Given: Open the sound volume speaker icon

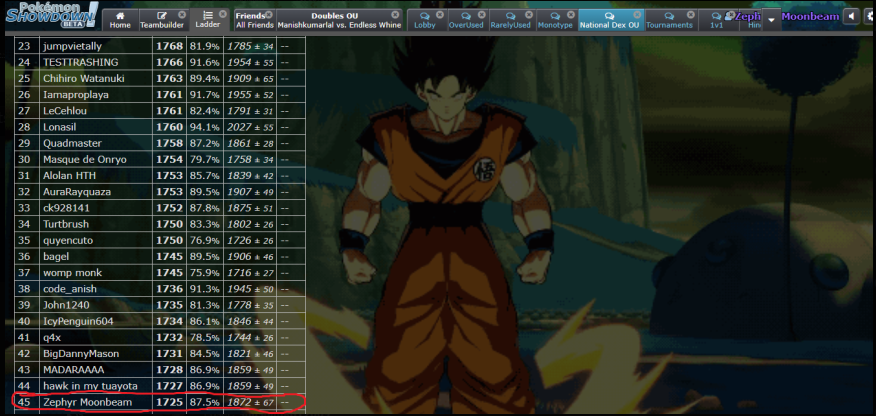Looking at the screenshot, I should tap(851, 17).
